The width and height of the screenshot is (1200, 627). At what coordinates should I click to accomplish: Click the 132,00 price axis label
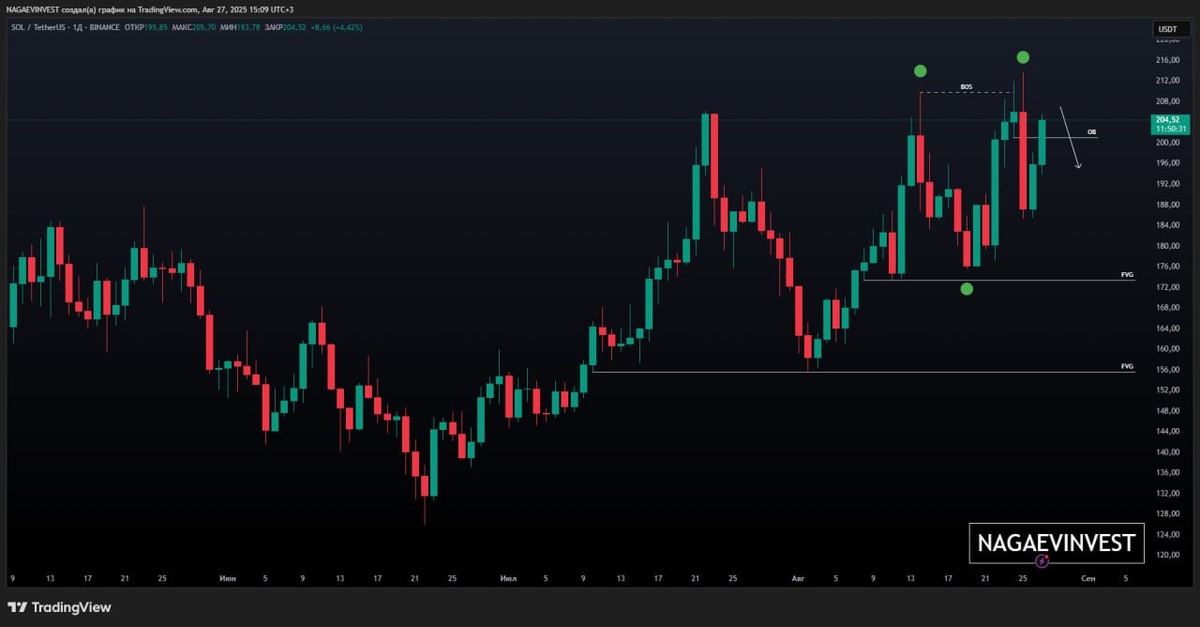[1166, 492]
